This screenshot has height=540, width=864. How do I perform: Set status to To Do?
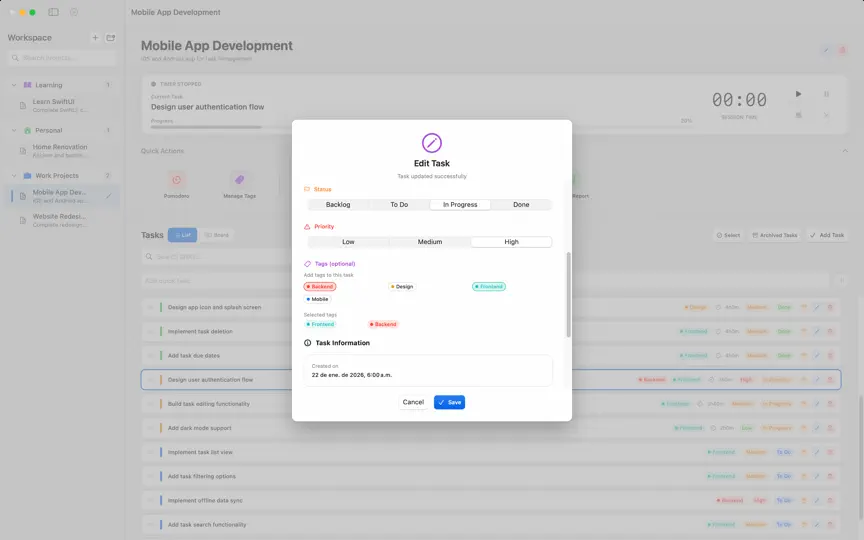point(399,204)
